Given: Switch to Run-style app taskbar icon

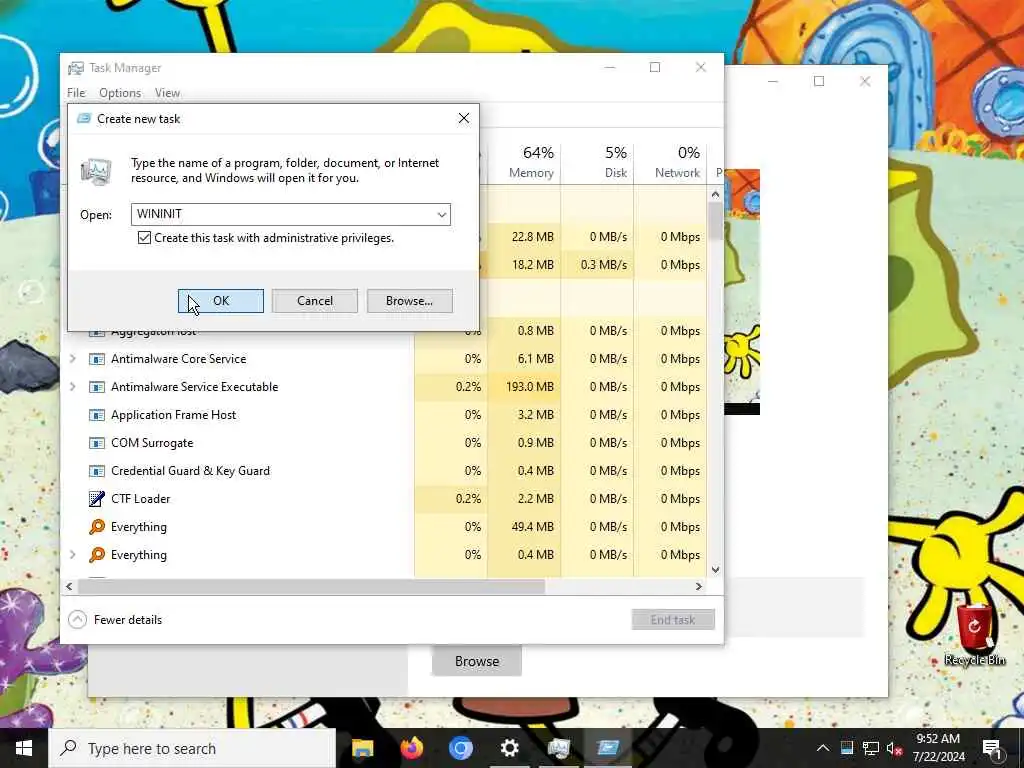Looking at the screenshot, I should 608,748.
